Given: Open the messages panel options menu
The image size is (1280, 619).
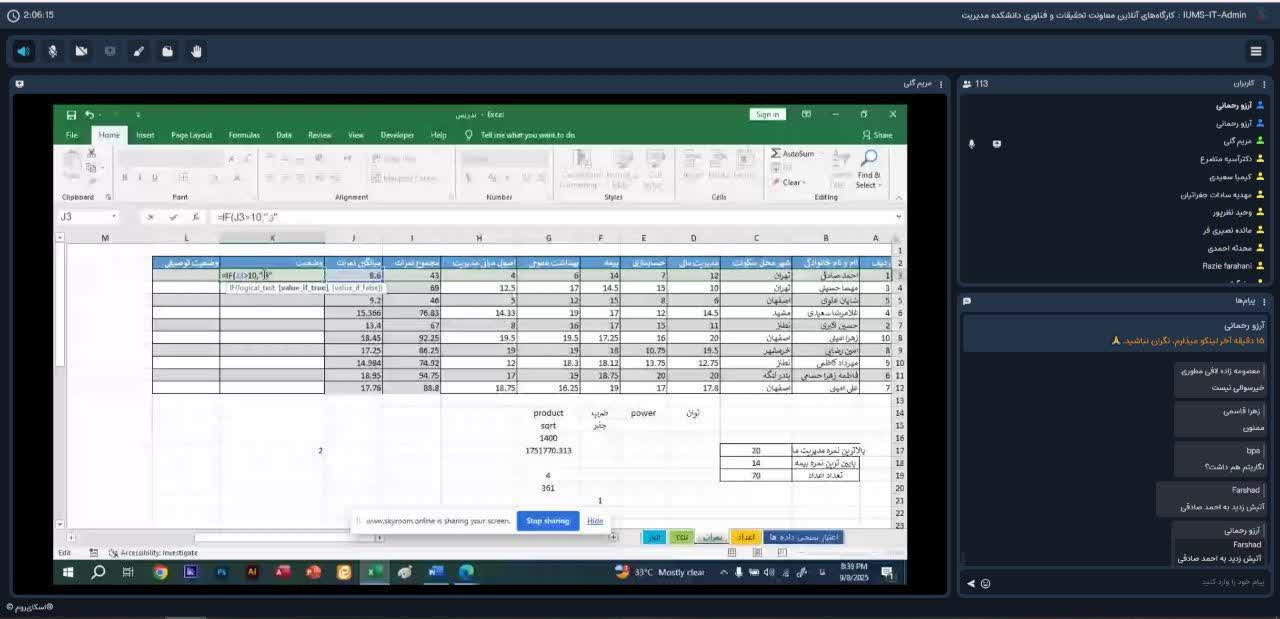Looking at the screenshot, I should click(x=1265, y=301).
